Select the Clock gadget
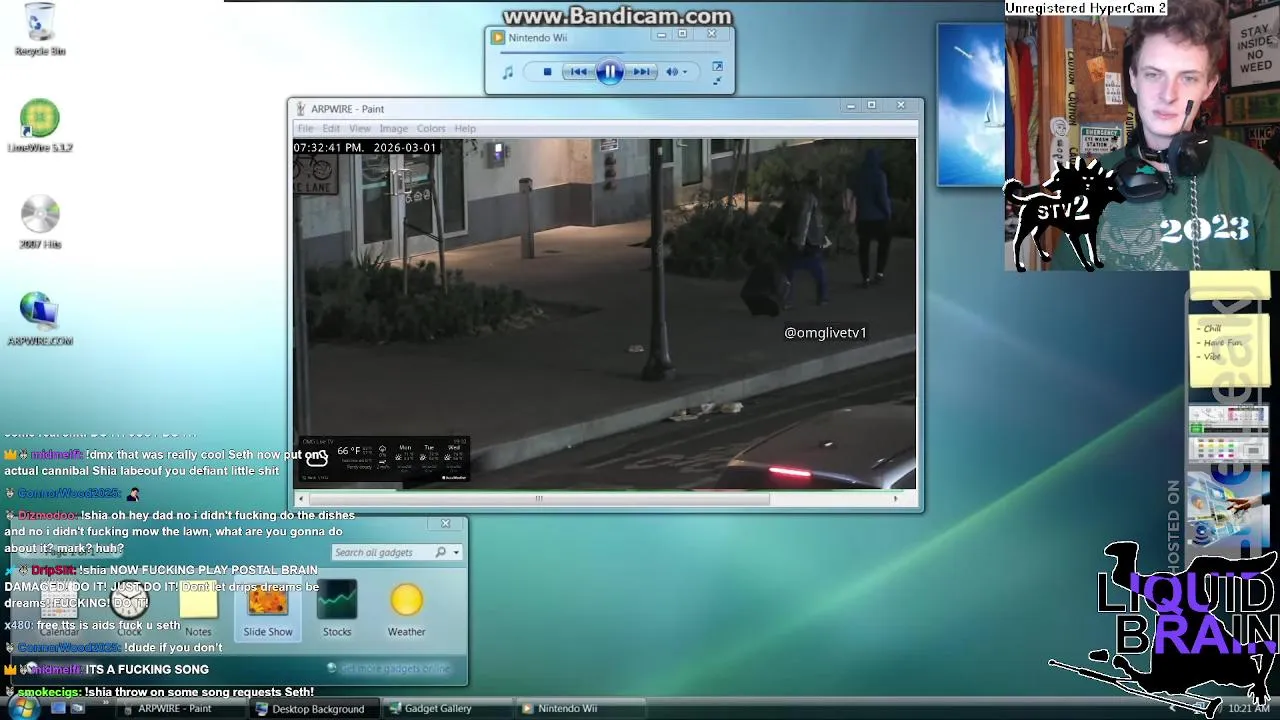Screen dimensions: 1280x720 pyautogui.click(x=129, y=610)
